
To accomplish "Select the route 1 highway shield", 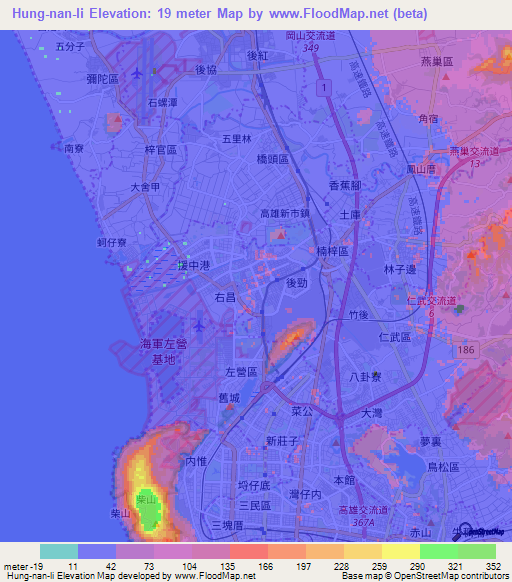I will coord(324,88).
